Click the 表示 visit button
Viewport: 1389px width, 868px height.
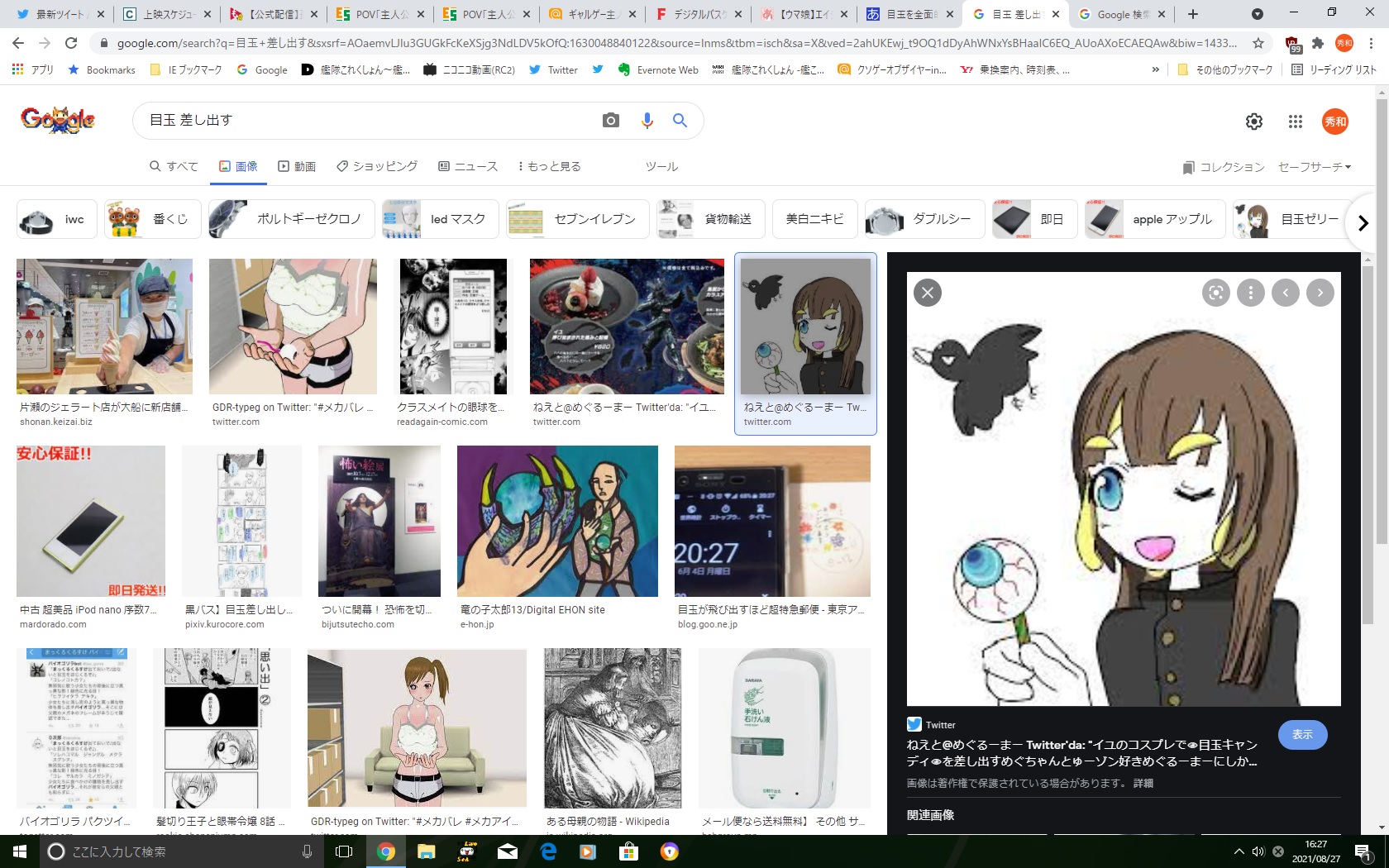point(1302,734)
